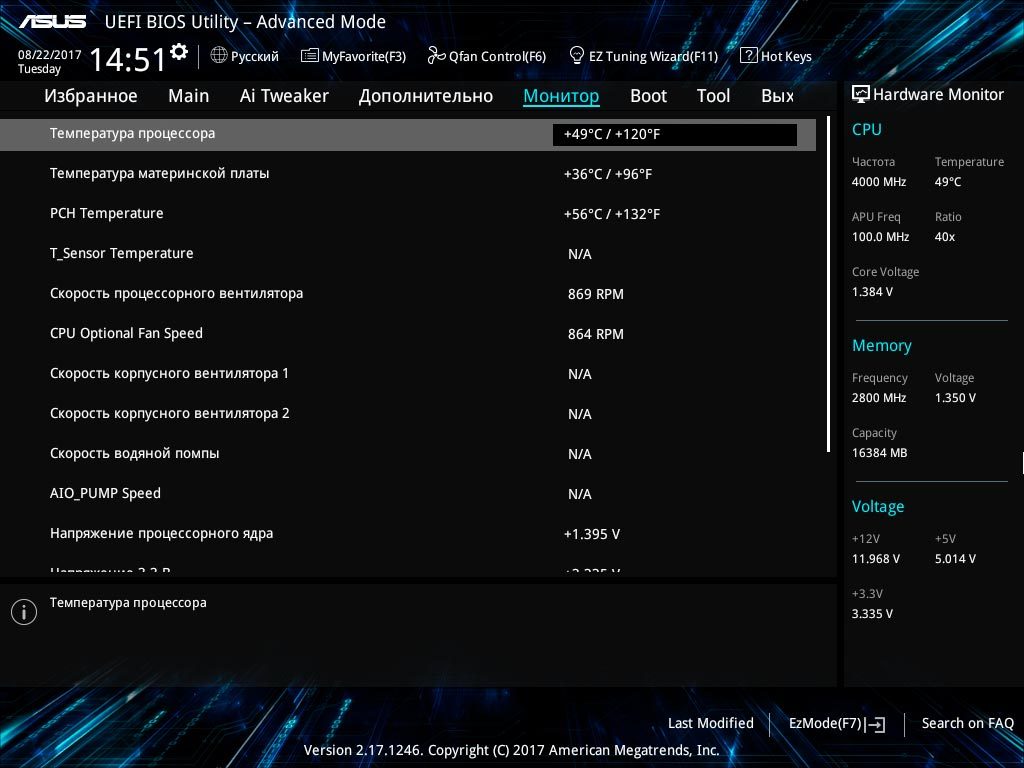Select the CPU Optional Fan Speed row

pyautogui.click(x=408, y=334)
